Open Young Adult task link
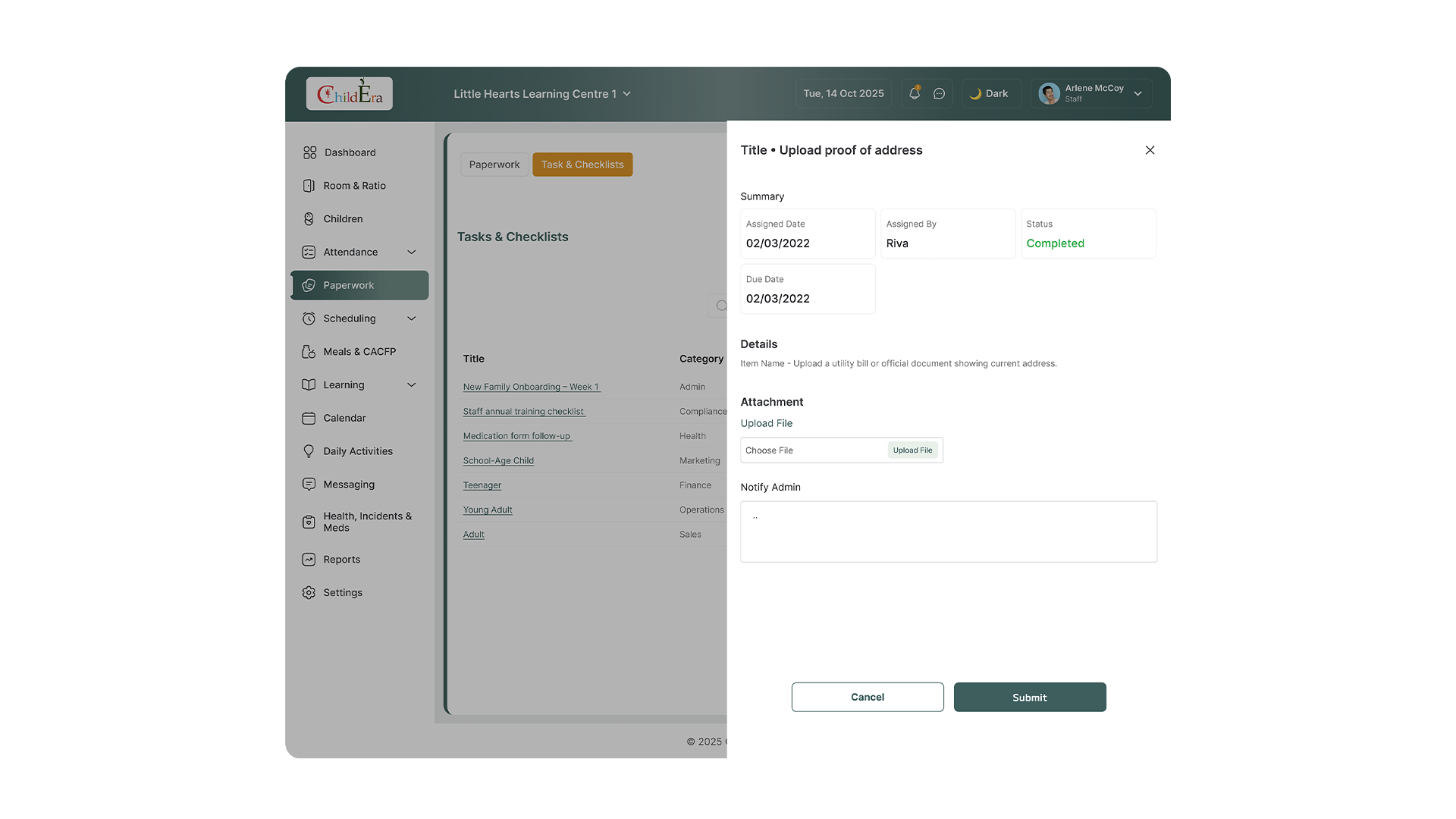This screenshot has width=1456, height=819. click(x=488, y=510)
